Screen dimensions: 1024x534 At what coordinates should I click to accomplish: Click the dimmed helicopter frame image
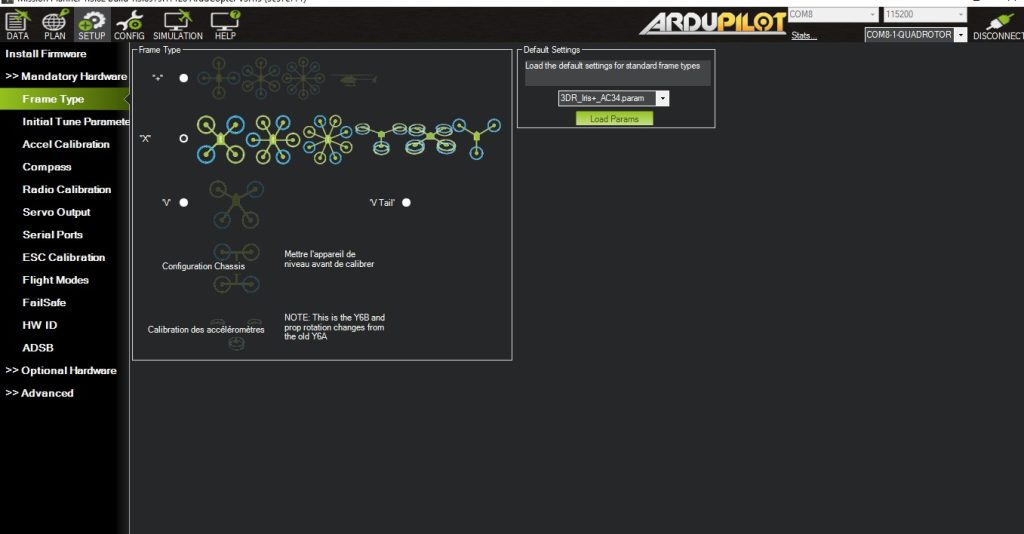pyautogui.click(x=353, y=78)
